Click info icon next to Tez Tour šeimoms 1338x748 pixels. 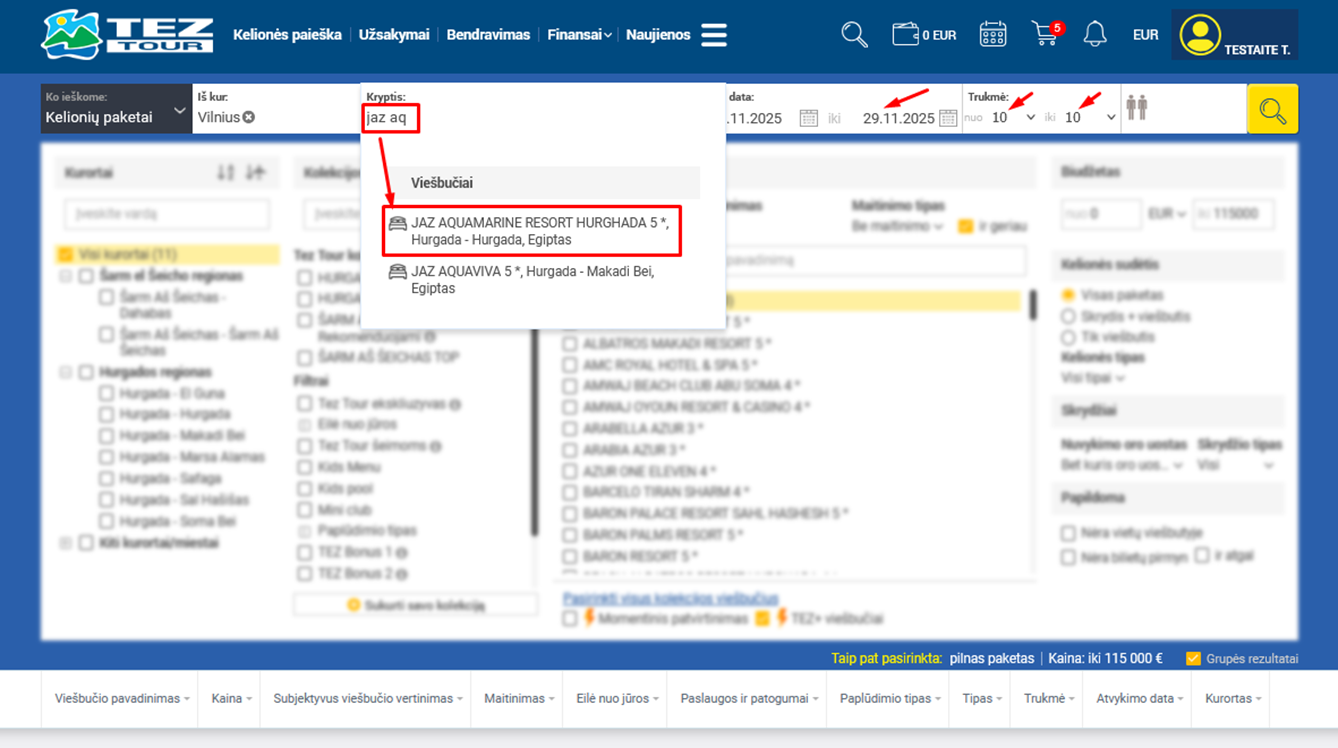point(436,447)
